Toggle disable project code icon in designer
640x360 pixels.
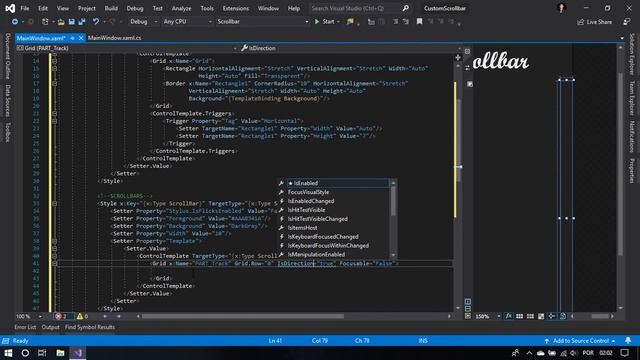tap(562, 316)
